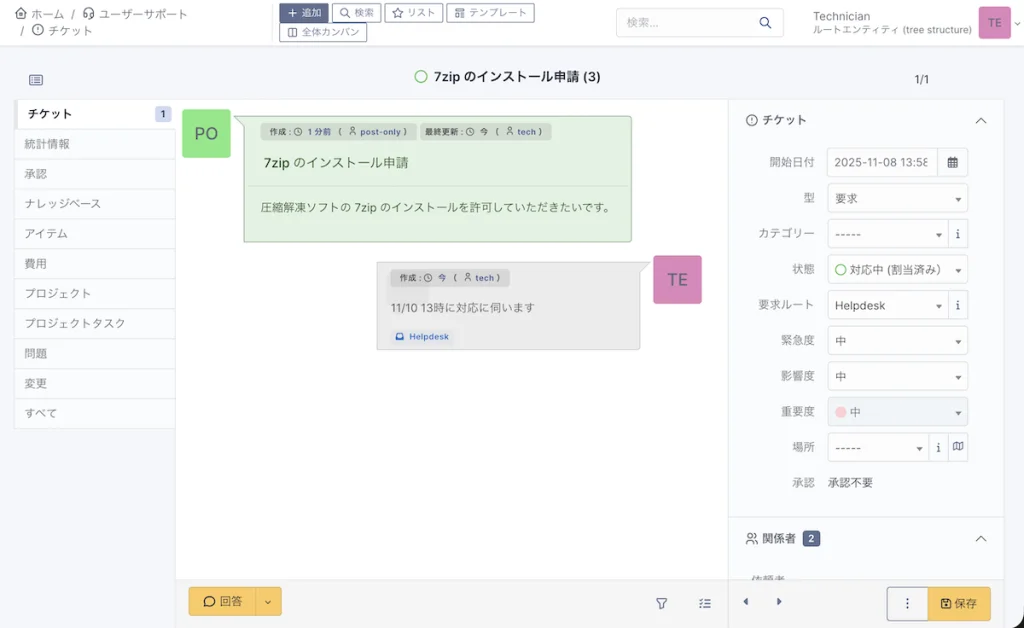
Task: Go to next ticket arrow
Action: [x=778, y=601]
